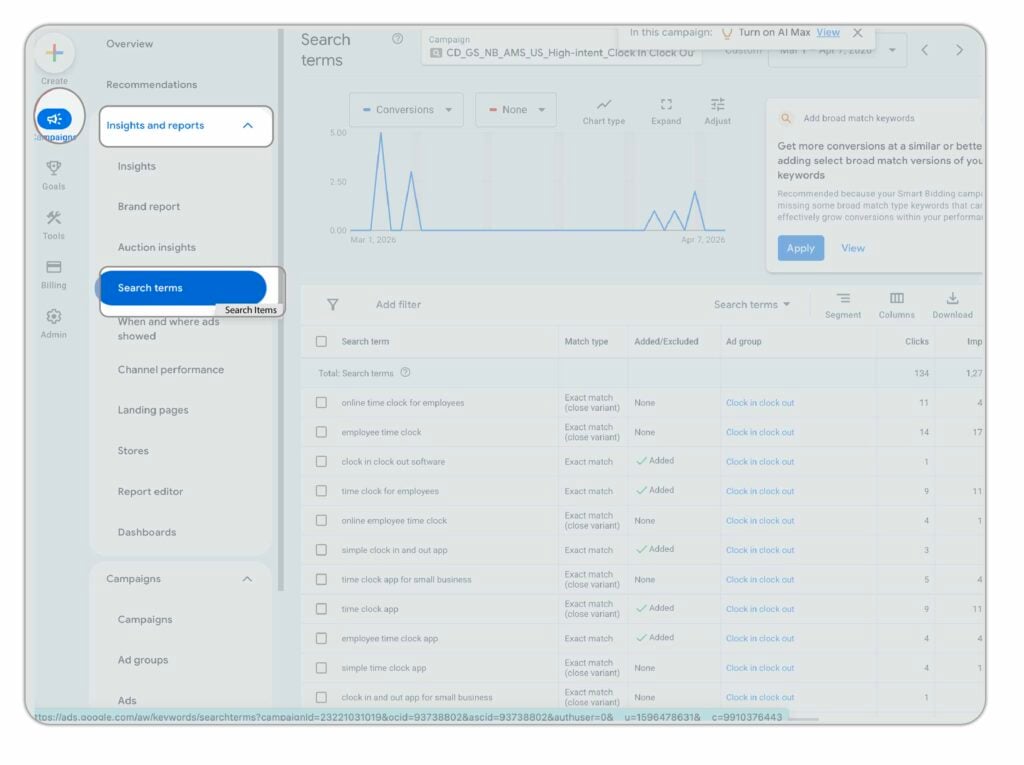Select the 'time clock app' row checkbox
1024x765 pixels.
321,609
